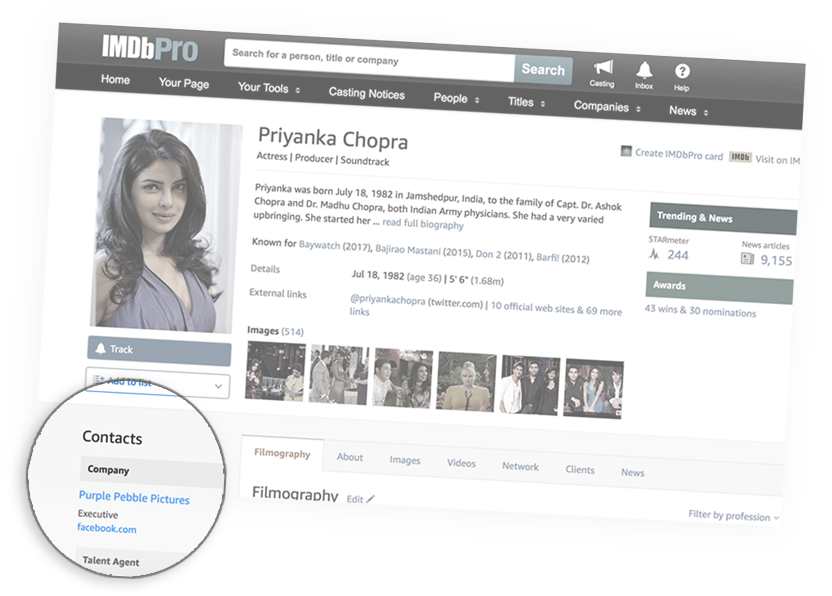Click the Track button
The image size is (832, 596).
[159, 350]
